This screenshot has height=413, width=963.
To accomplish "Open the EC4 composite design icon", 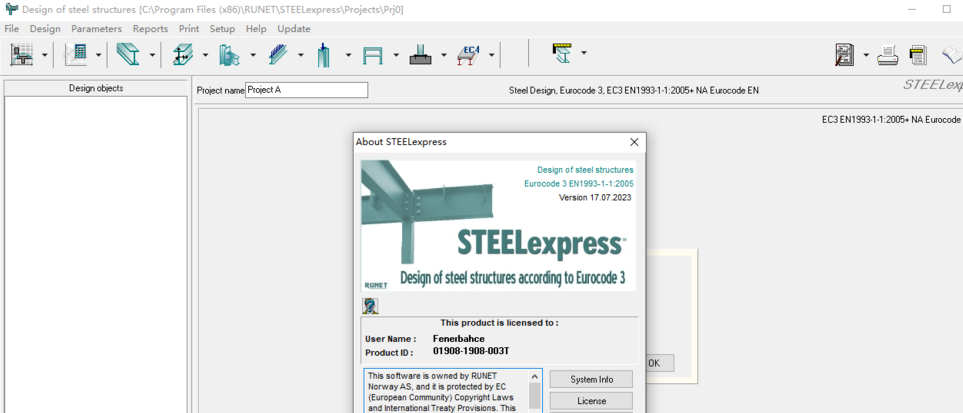I will (x=468, y=55).
